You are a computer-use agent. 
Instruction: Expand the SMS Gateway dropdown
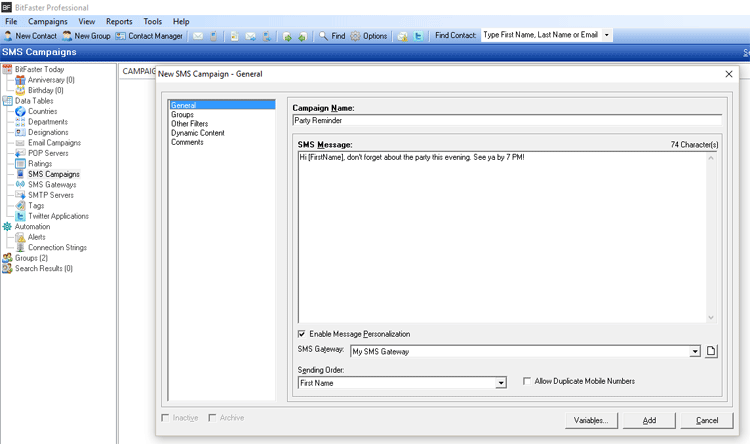click(695, 351)
